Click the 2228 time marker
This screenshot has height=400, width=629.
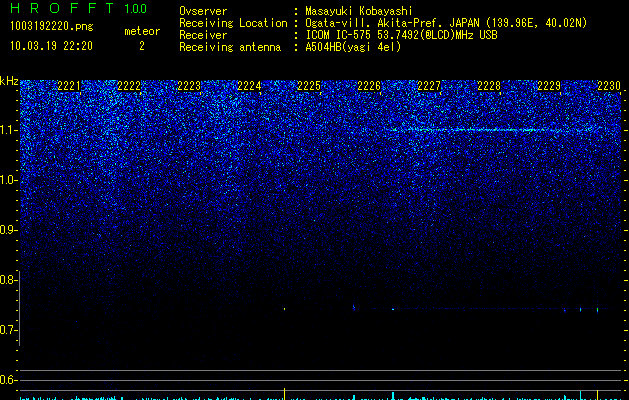click(x=489, y=86)
